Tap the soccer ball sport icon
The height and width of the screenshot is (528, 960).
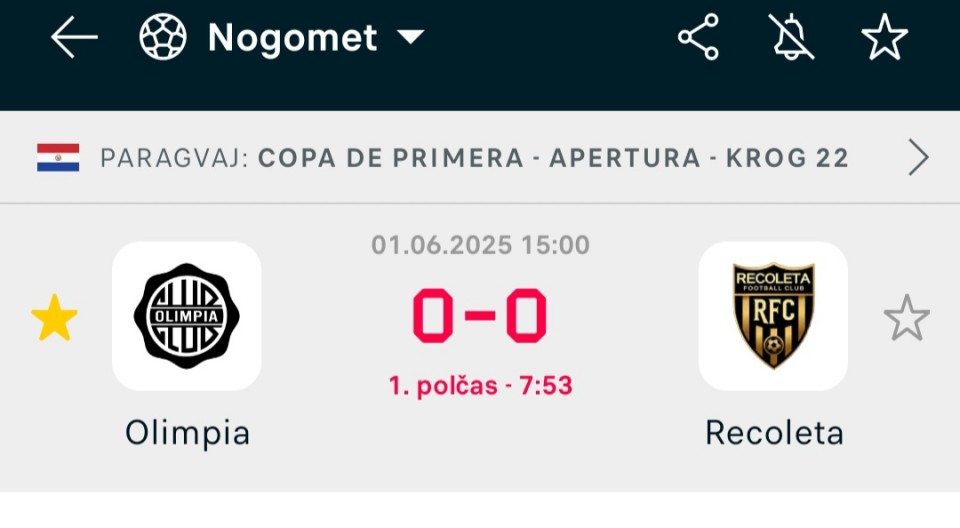click(163, 37)
